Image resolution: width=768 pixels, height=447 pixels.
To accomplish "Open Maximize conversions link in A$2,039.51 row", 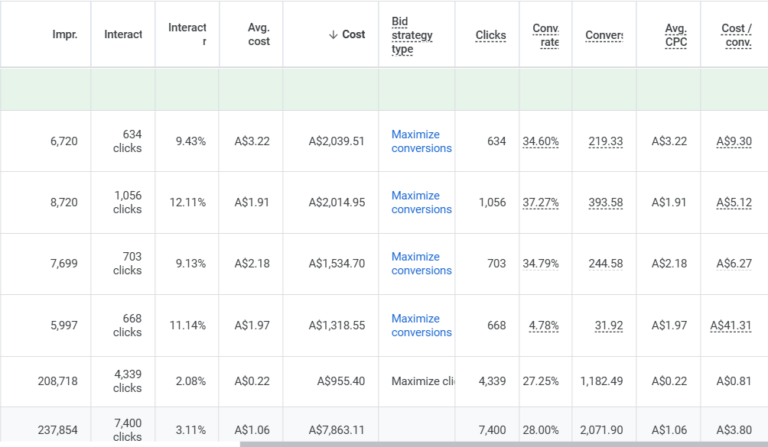I will click(421, 141).
